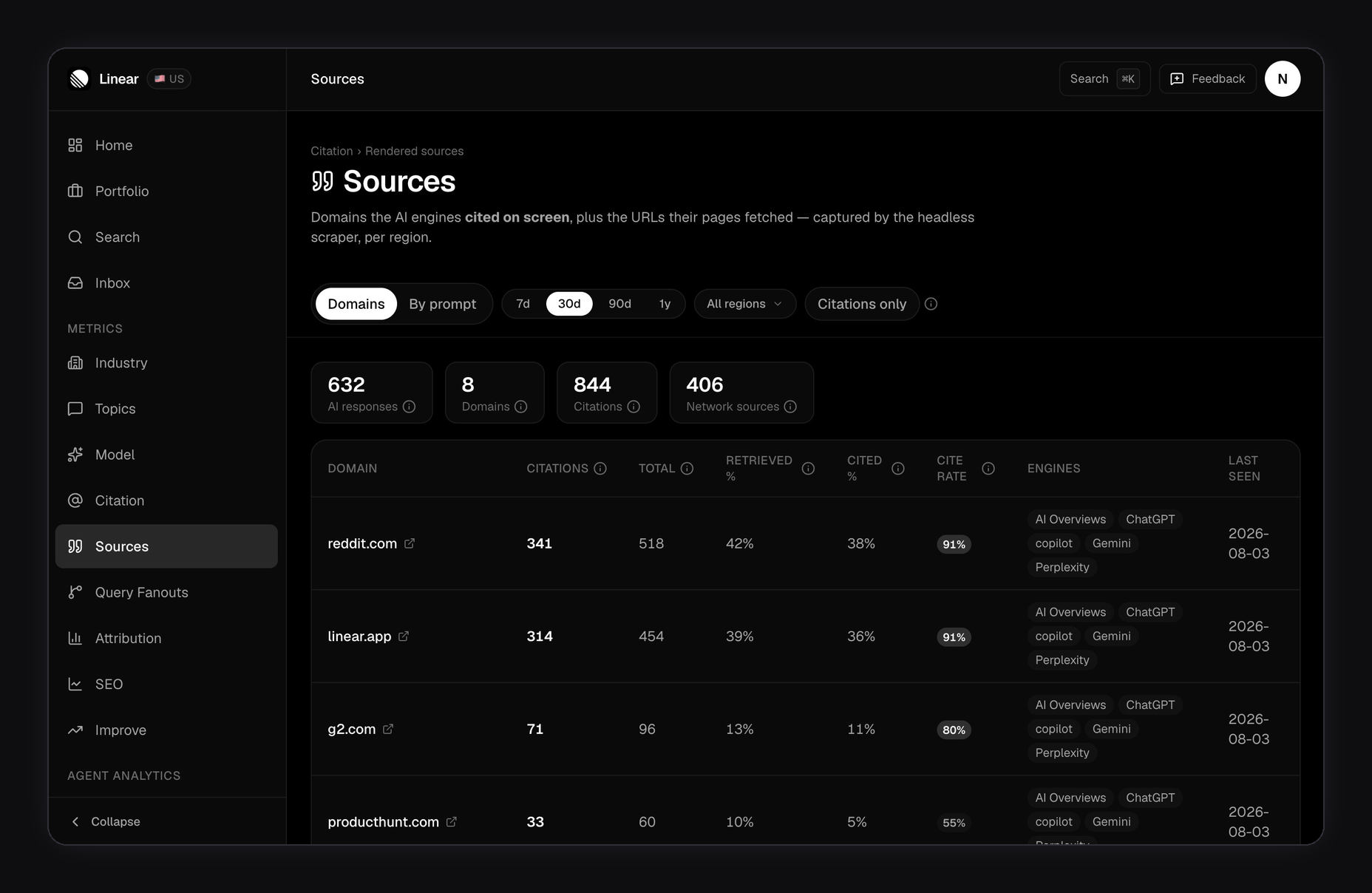Click info icon next to Citations only

(x=931, y=304)
